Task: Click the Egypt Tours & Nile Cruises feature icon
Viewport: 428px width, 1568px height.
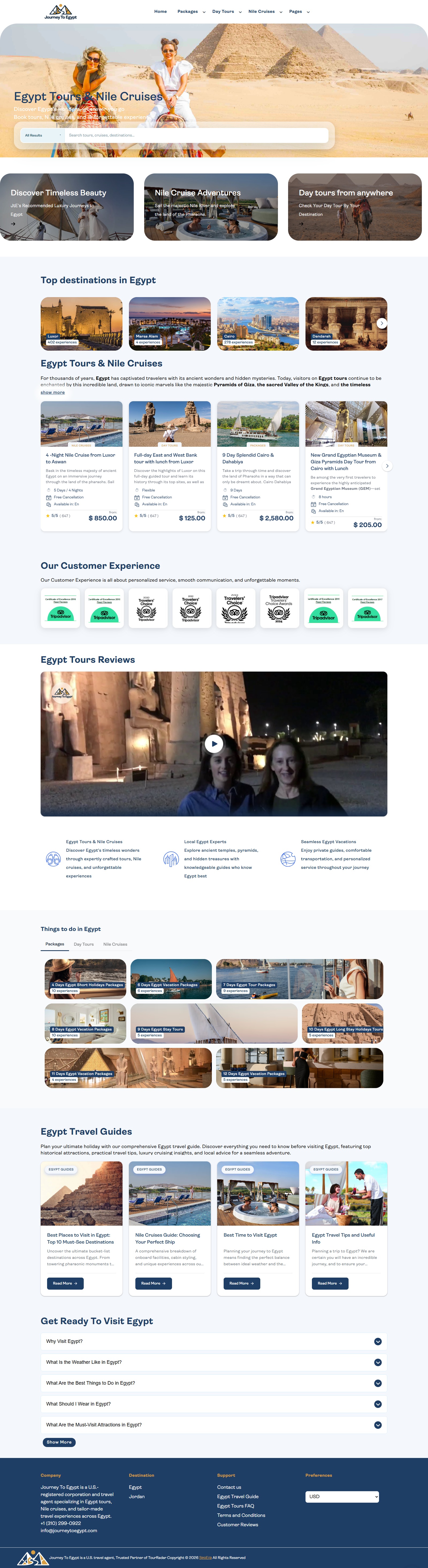Action: pos(53,859)
